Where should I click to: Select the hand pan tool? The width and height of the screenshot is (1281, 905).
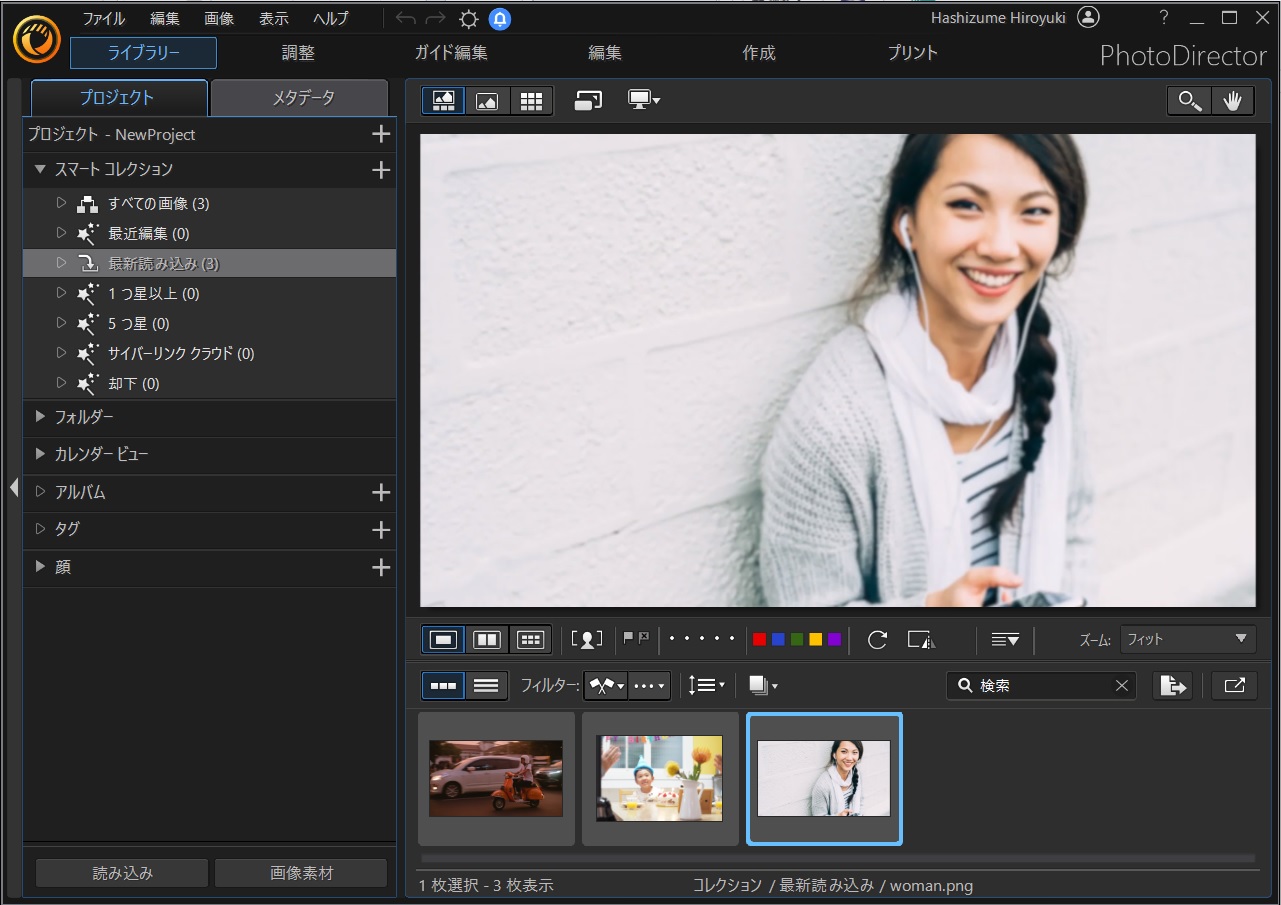pos(1233,101)
